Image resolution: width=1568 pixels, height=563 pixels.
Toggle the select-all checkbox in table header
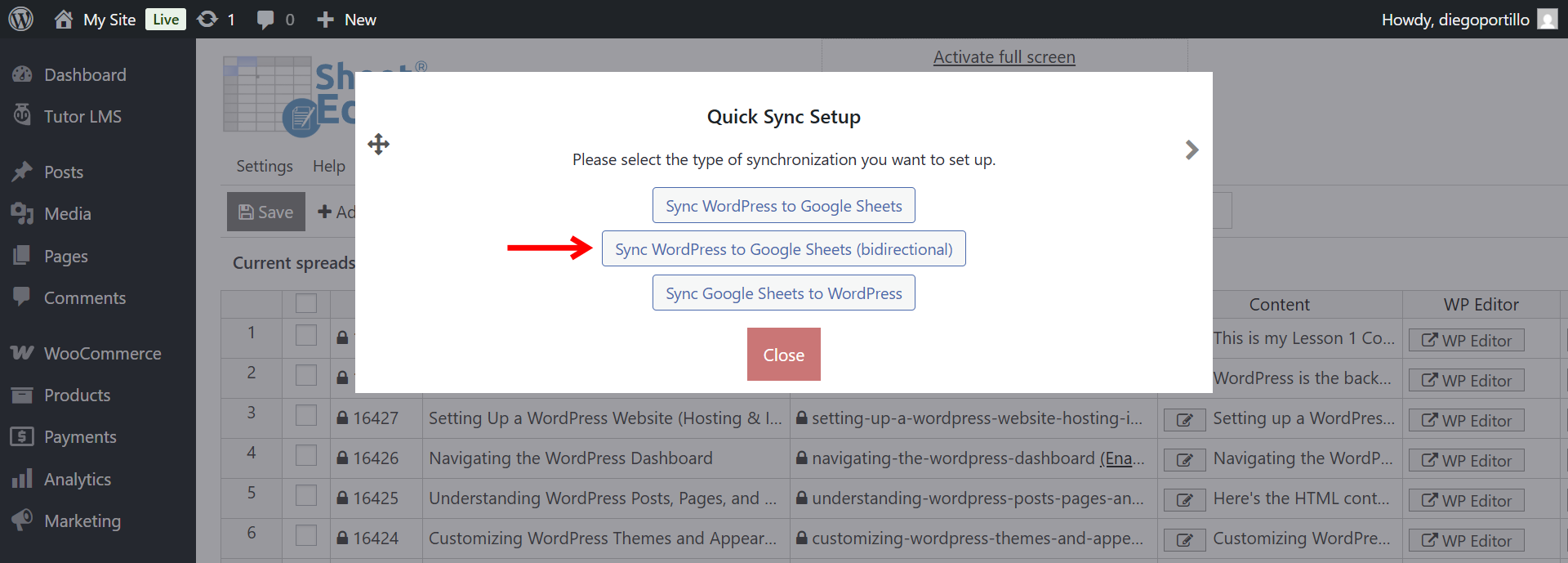click(x=306, y=303)
